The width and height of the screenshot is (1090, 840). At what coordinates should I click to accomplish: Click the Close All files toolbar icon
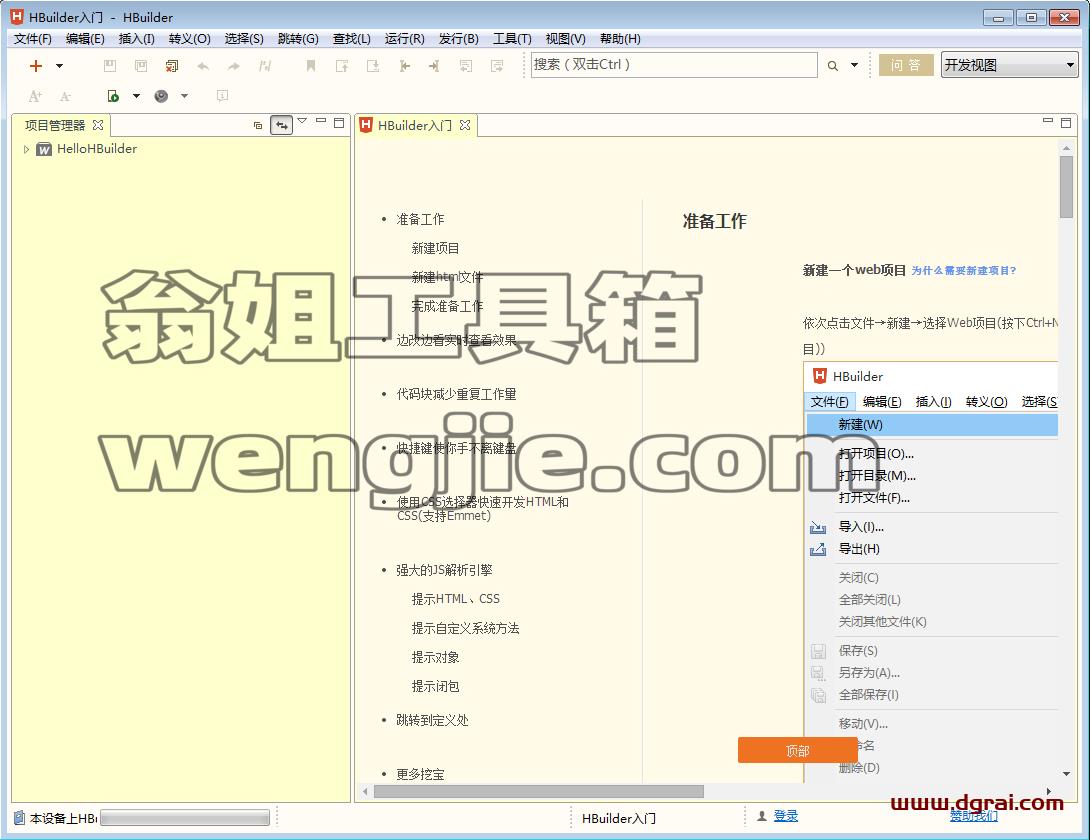[172, 66]
